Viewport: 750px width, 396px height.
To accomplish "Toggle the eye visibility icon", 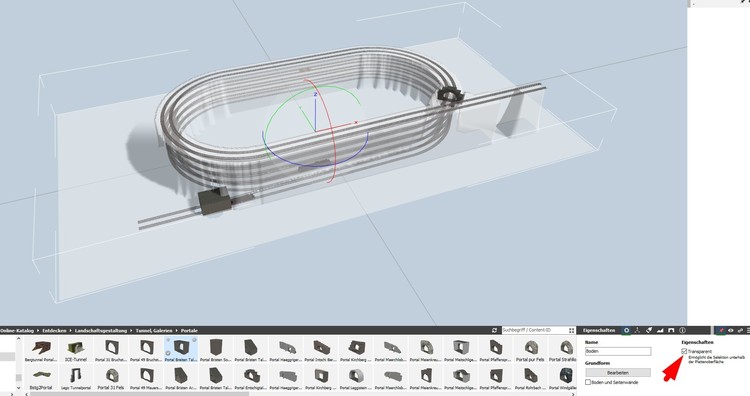I will (x=730, y=330).
